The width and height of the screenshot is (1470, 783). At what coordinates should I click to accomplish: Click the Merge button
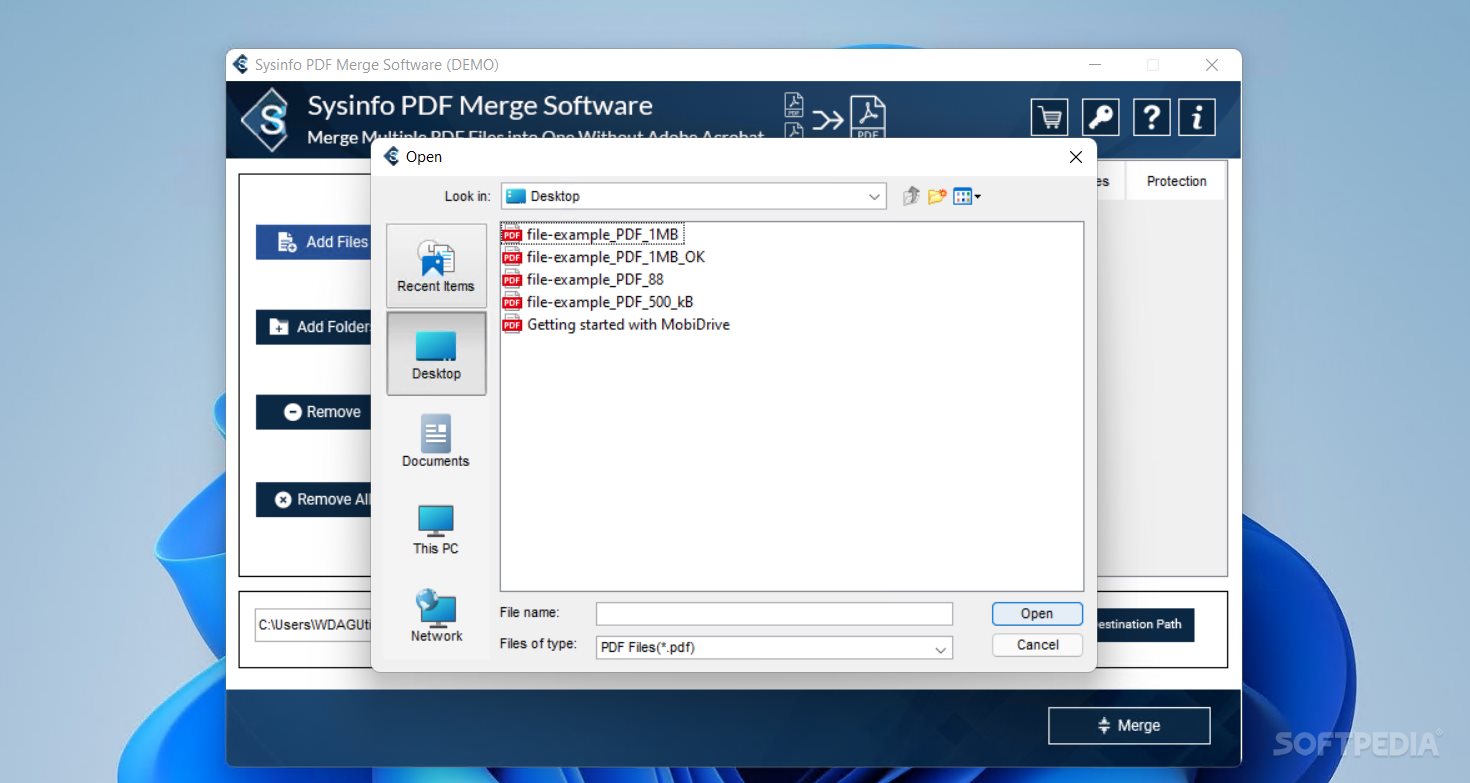pos(1129,726)
